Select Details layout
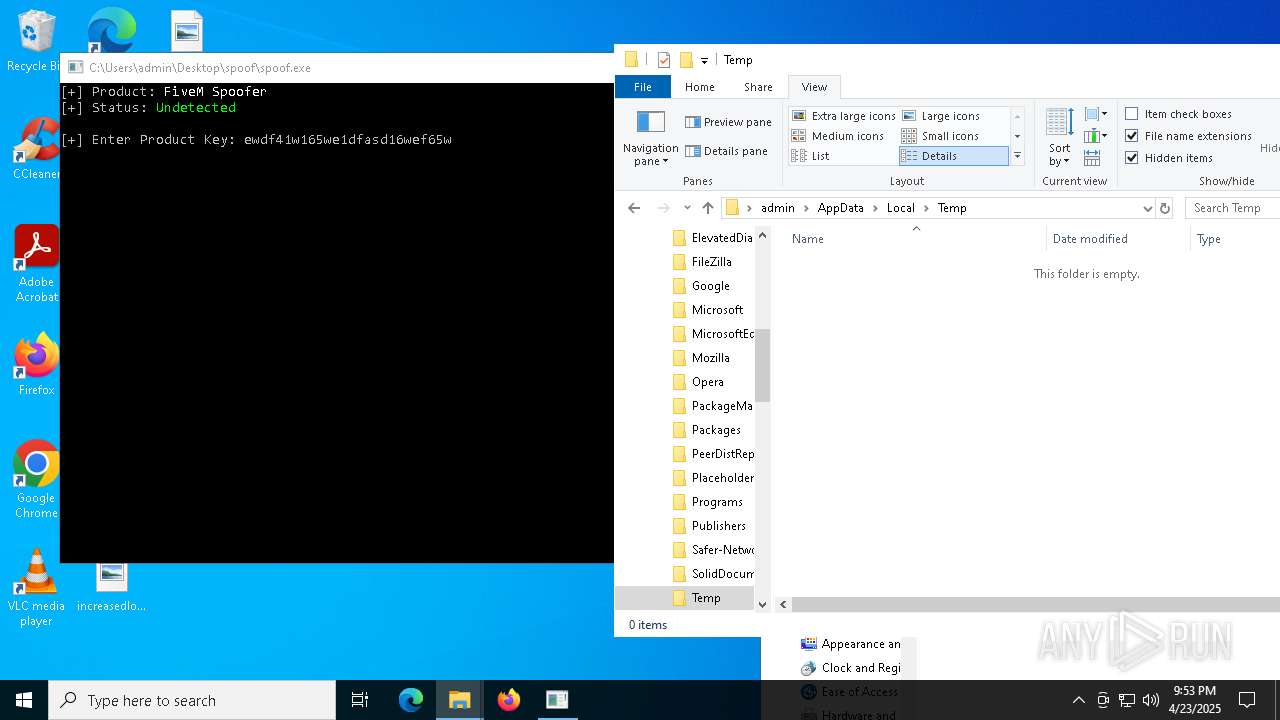Viewport: 1280px width, 720px height. tap(953, 156)
